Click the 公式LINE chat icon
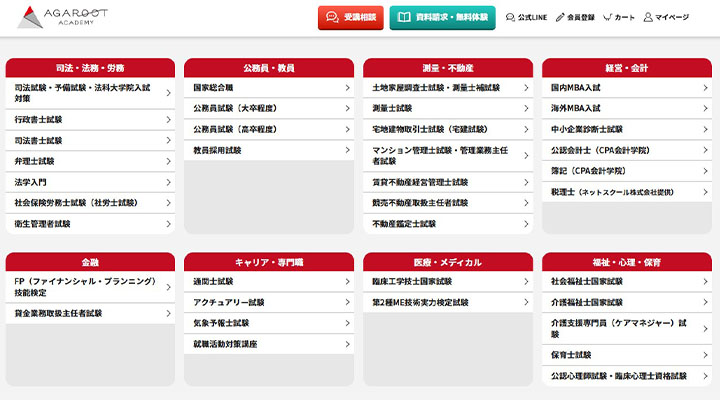 click(510, 17)
